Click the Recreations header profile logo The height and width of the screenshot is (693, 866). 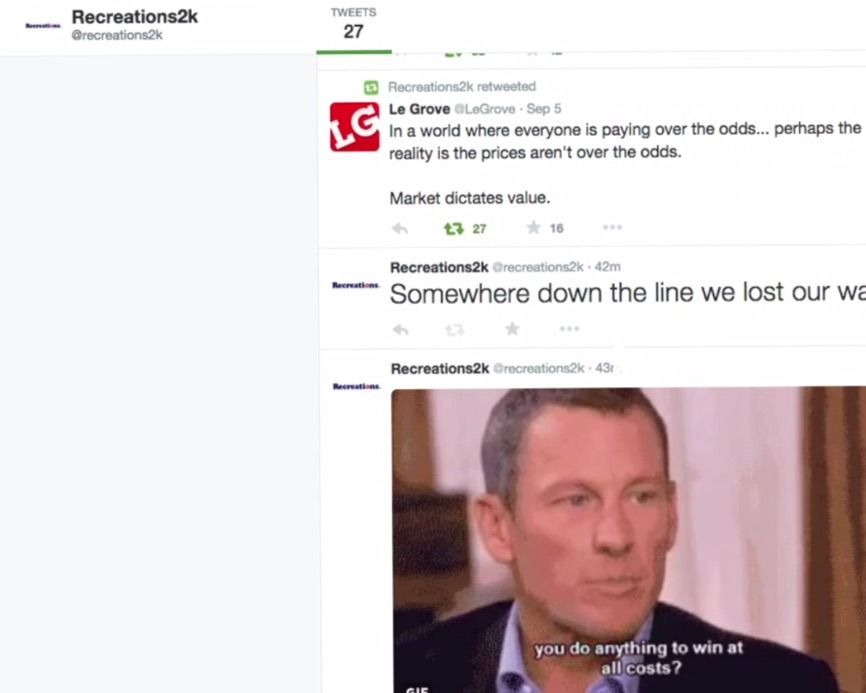(x=43, y=25)
